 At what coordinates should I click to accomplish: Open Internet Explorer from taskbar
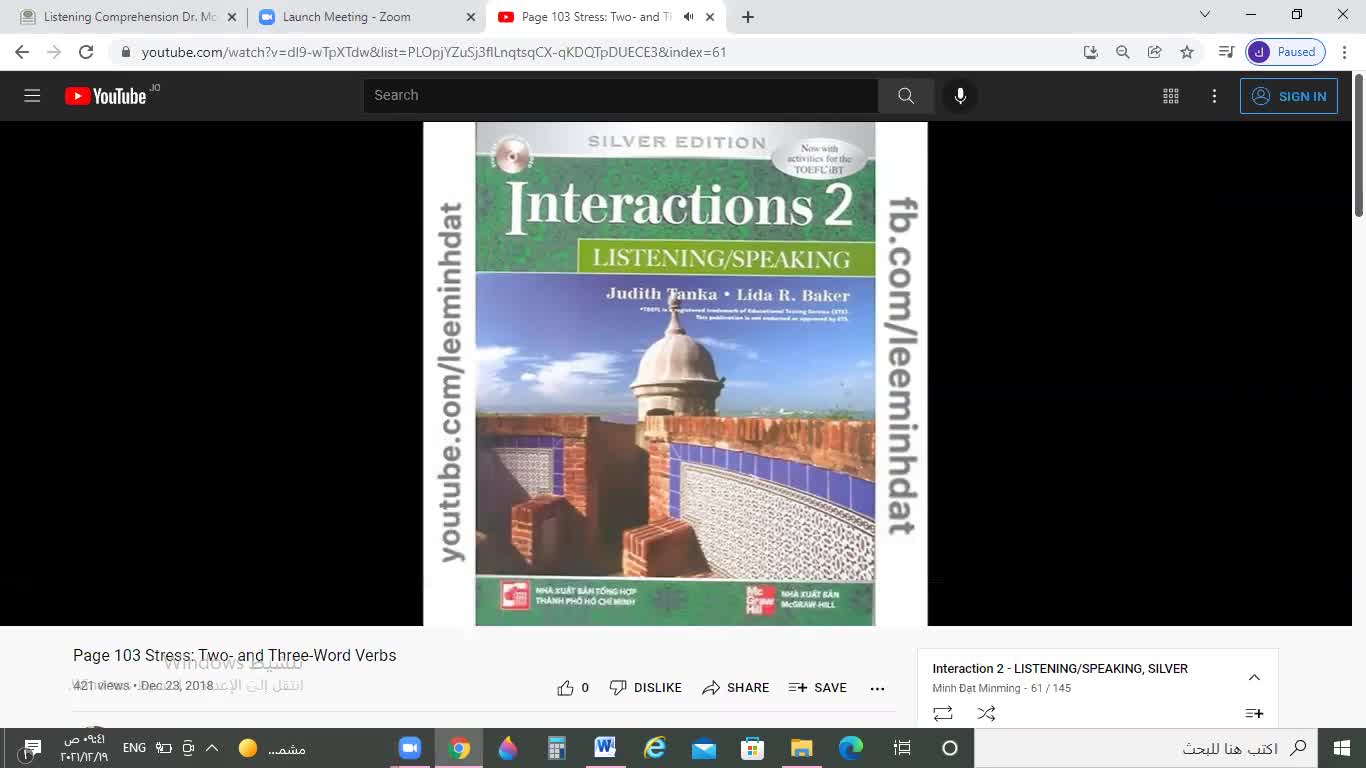[x=655, y=748]
